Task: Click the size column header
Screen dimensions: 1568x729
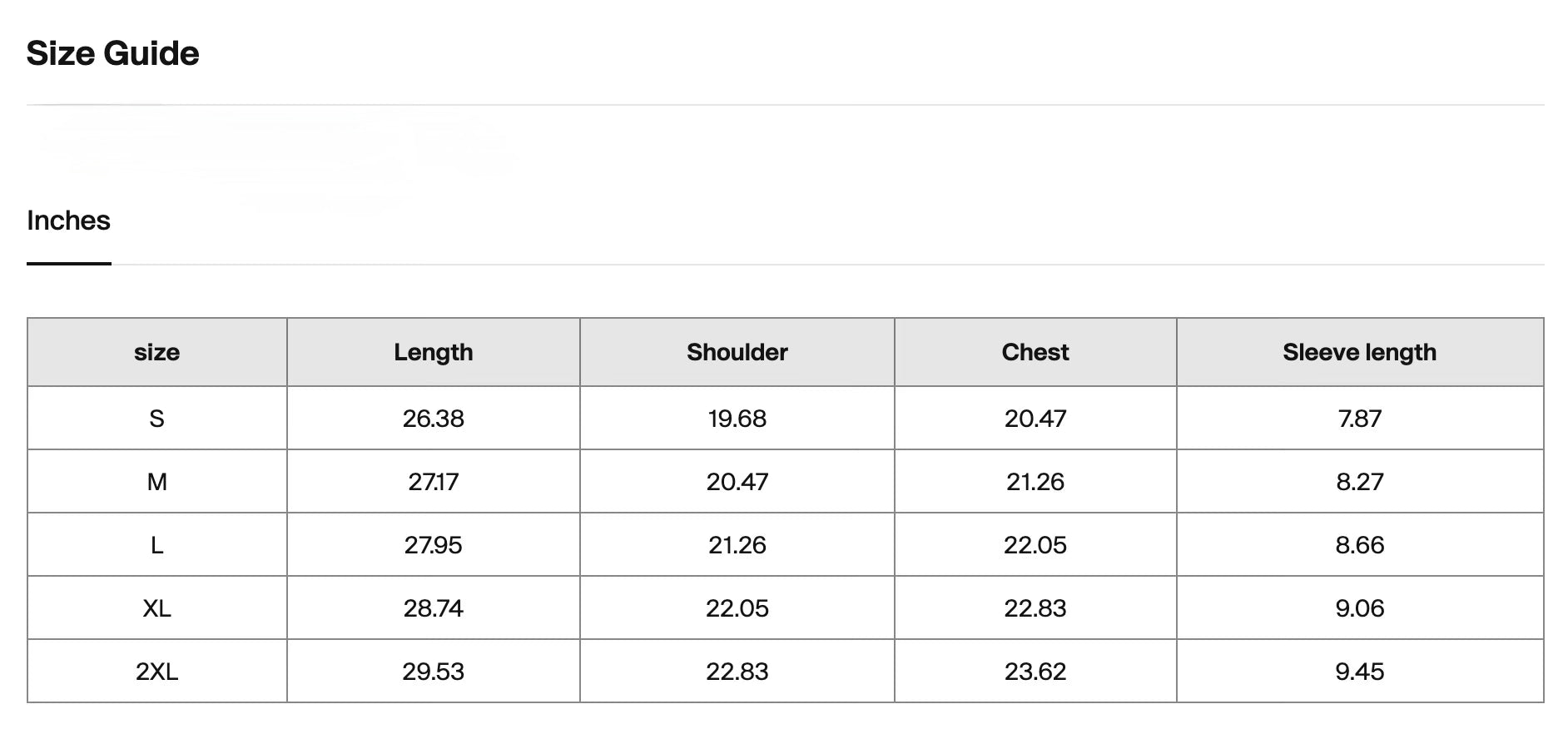Action: point(157,352)
